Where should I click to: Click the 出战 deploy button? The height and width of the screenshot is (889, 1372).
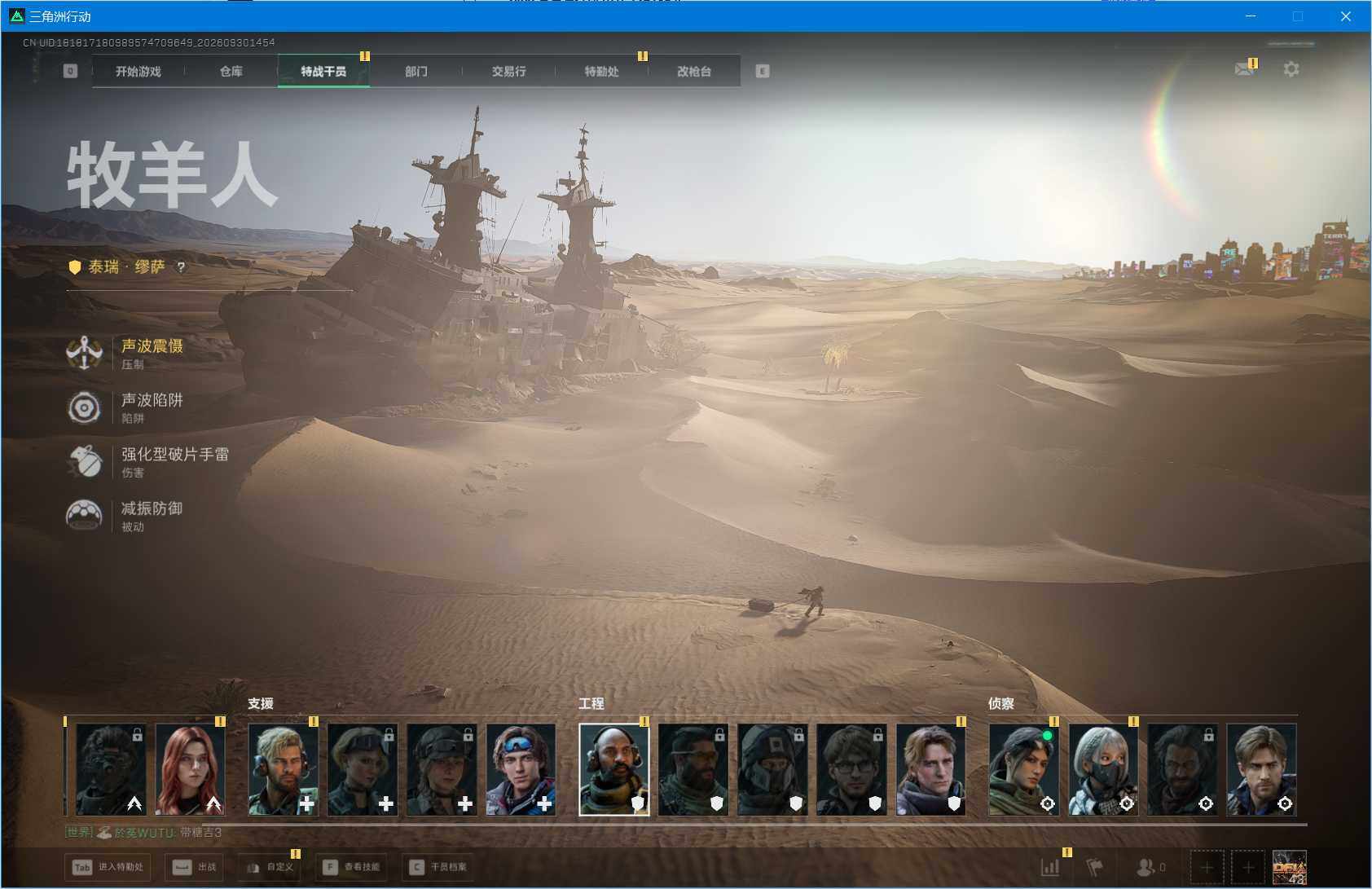[x=194, y=867]
